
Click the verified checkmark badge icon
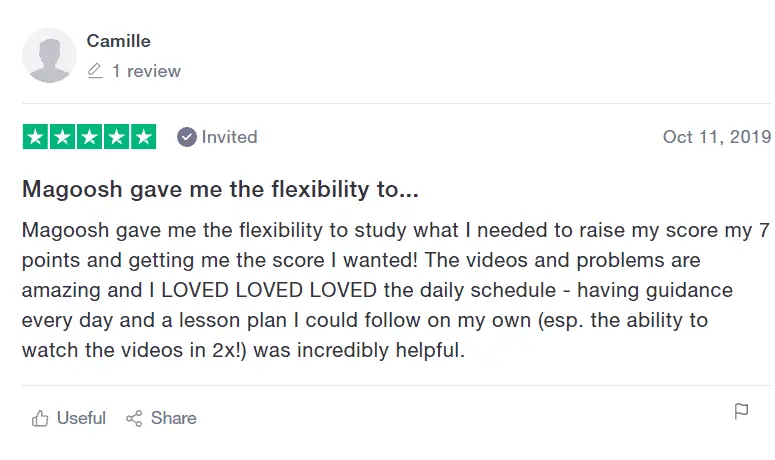pos(187,137)
